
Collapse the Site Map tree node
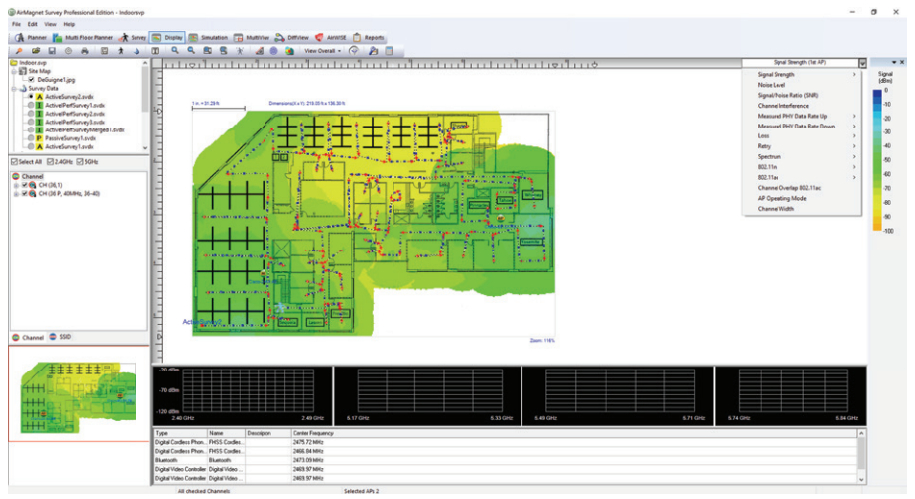coord(14,71)
